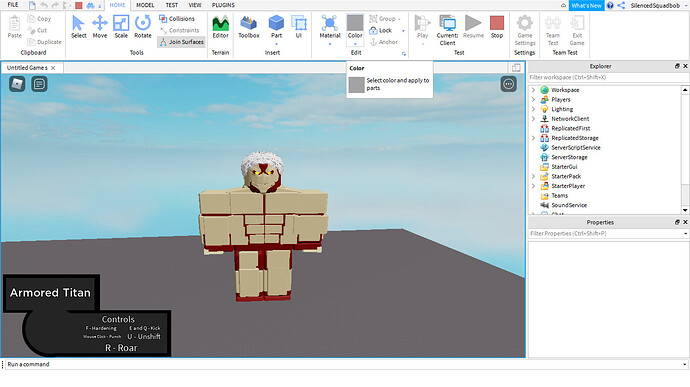Click the Play test button
690x387 pixels.
422,27
